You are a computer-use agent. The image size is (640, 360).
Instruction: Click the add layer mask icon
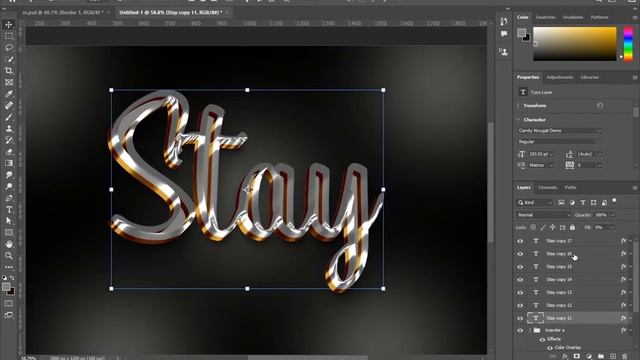[x=577, y=356]
